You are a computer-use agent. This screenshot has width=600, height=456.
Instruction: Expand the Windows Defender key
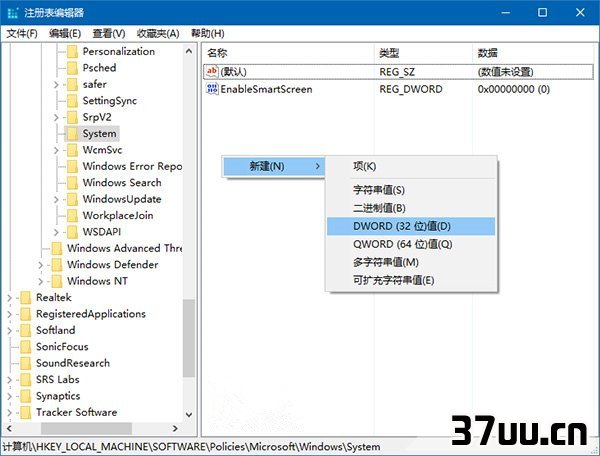point(41,265)
